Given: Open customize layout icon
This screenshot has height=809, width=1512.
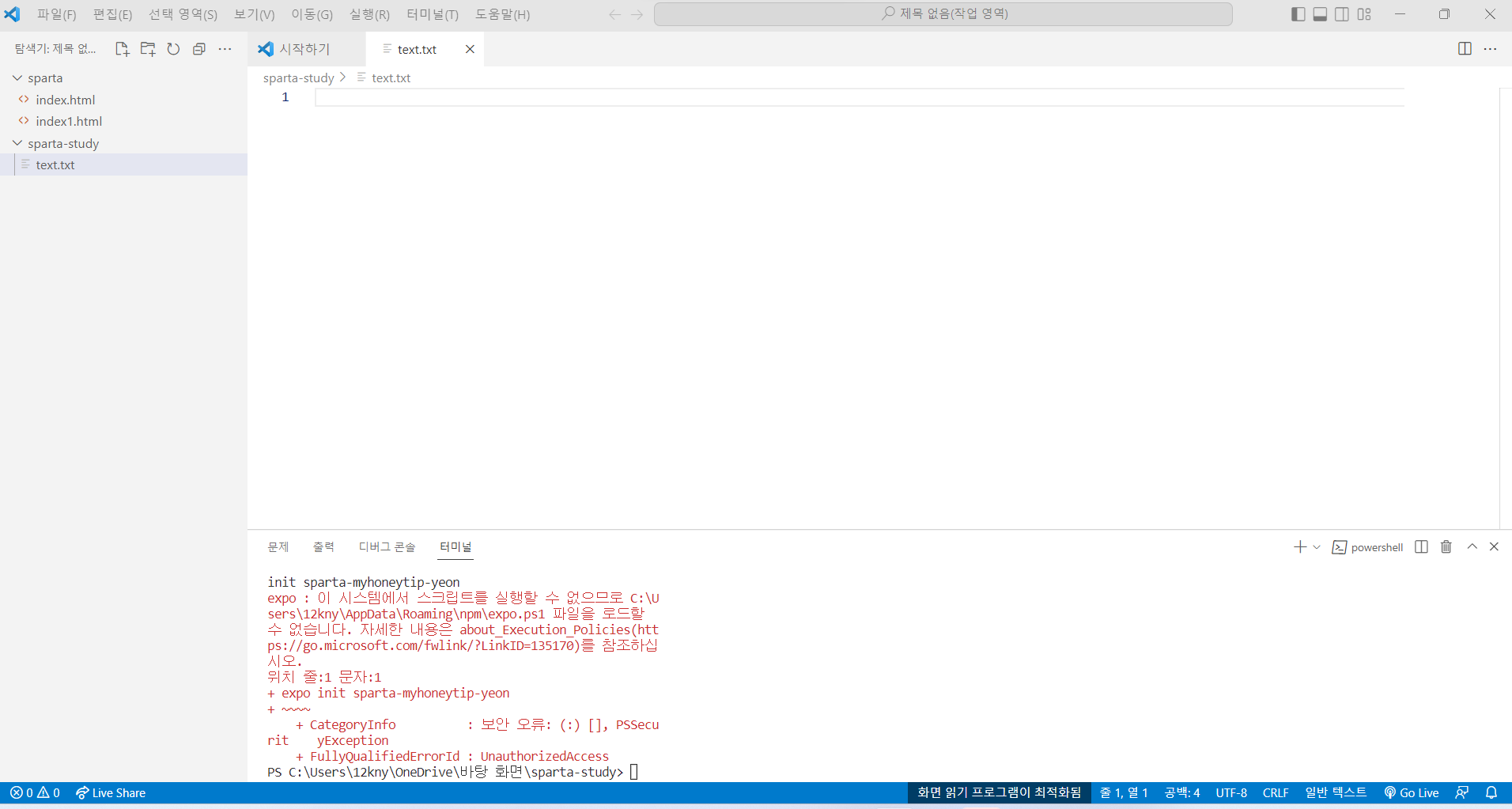Looking at the screenshot, I should [1364, 14].
